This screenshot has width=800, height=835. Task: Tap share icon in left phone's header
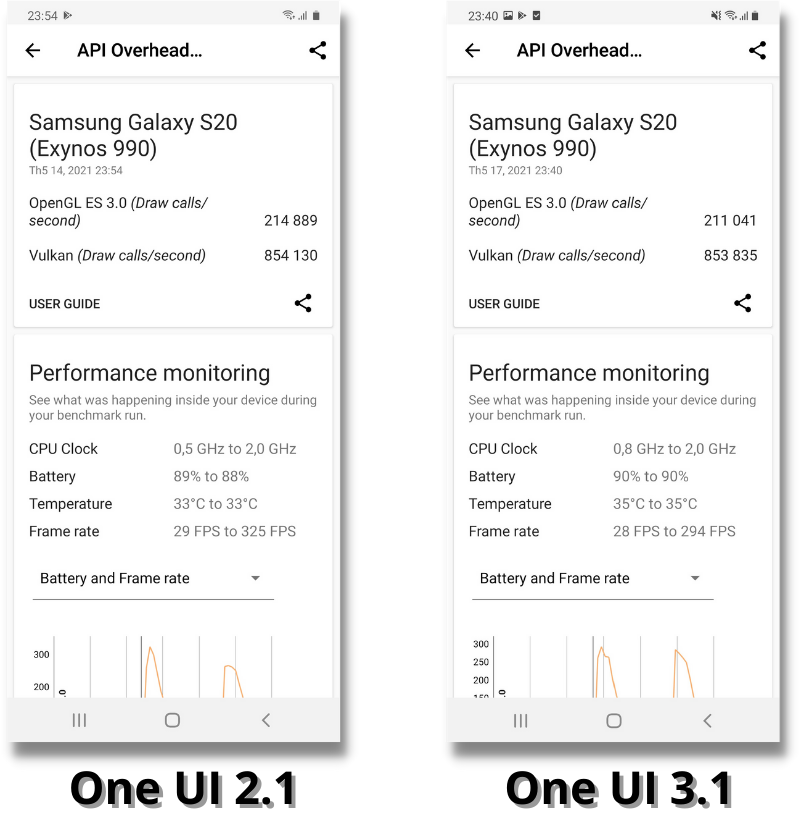[x=318, y=50]
